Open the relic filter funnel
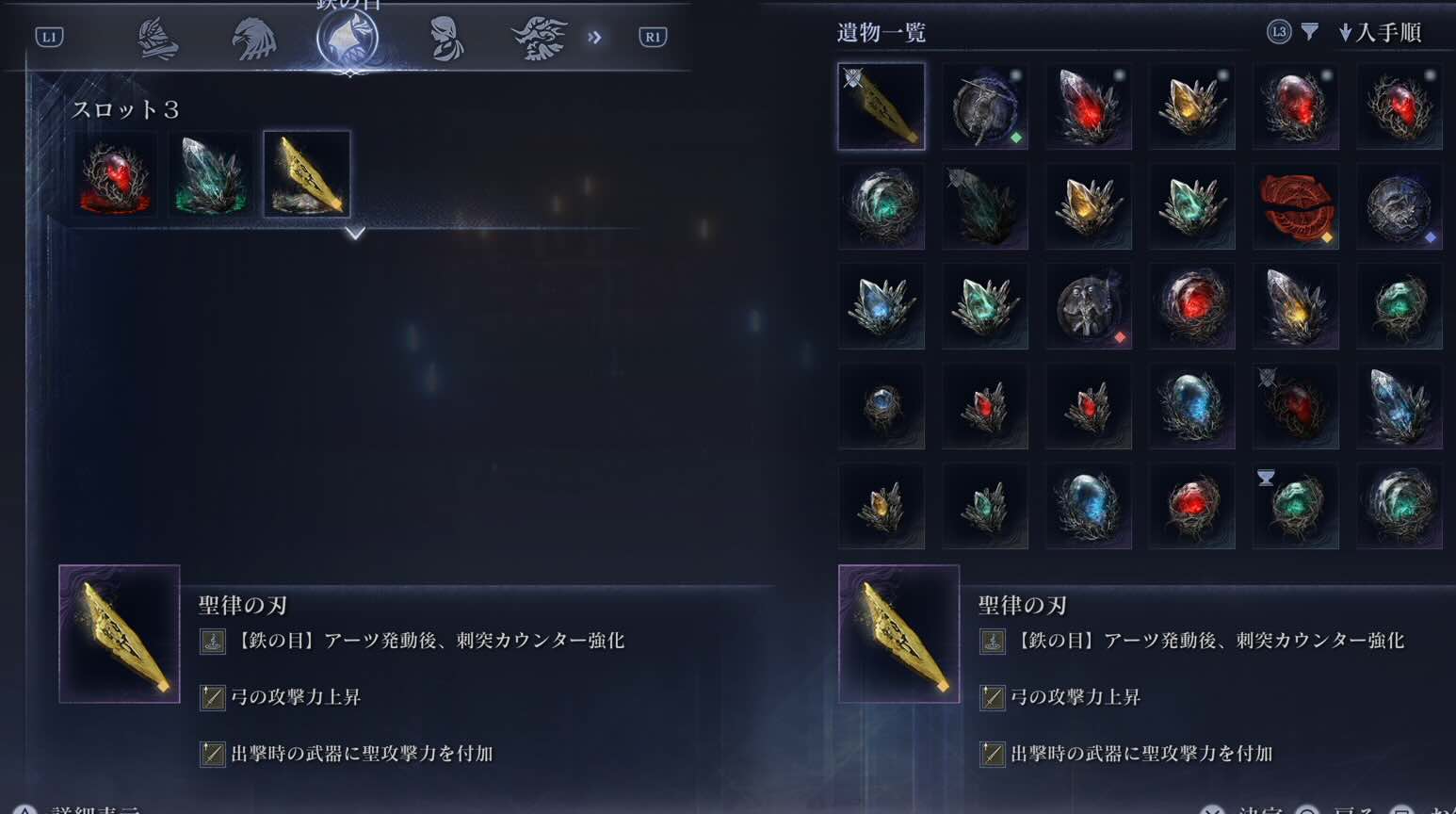This screenshot has height=814, width=1456. (1309, 32)
